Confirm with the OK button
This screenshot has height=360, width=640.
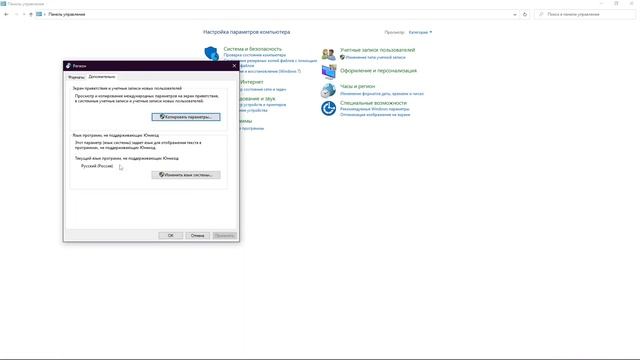click(x=171, y=236)
